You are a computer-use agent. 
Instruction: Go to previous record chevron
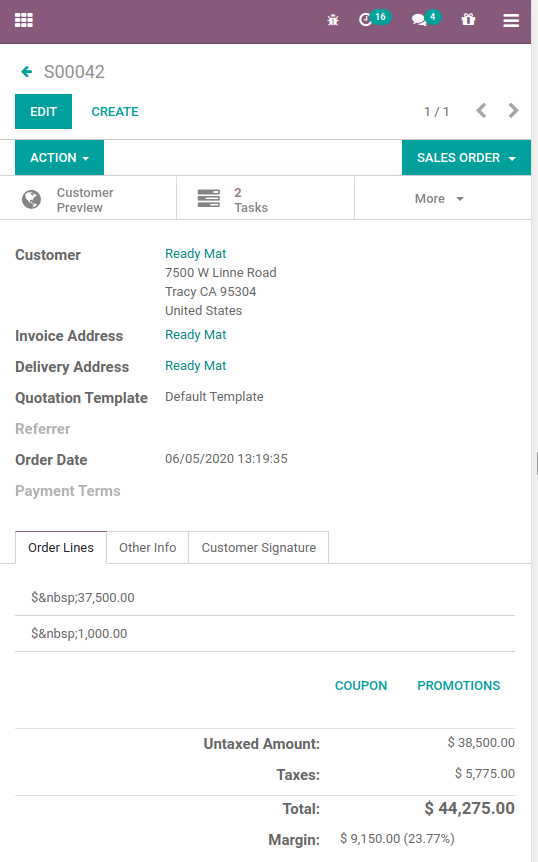tap(481, 110)
